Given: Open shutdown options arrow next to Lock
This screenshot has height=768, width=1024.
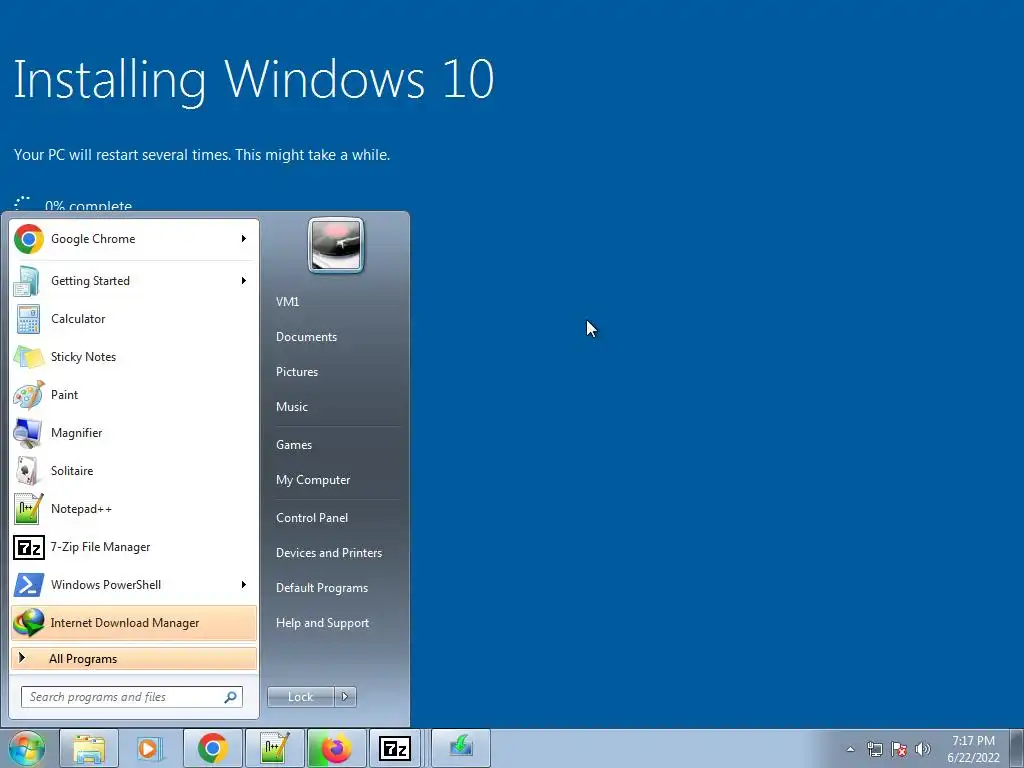Looking at the screenshot, I should (345, 697).
